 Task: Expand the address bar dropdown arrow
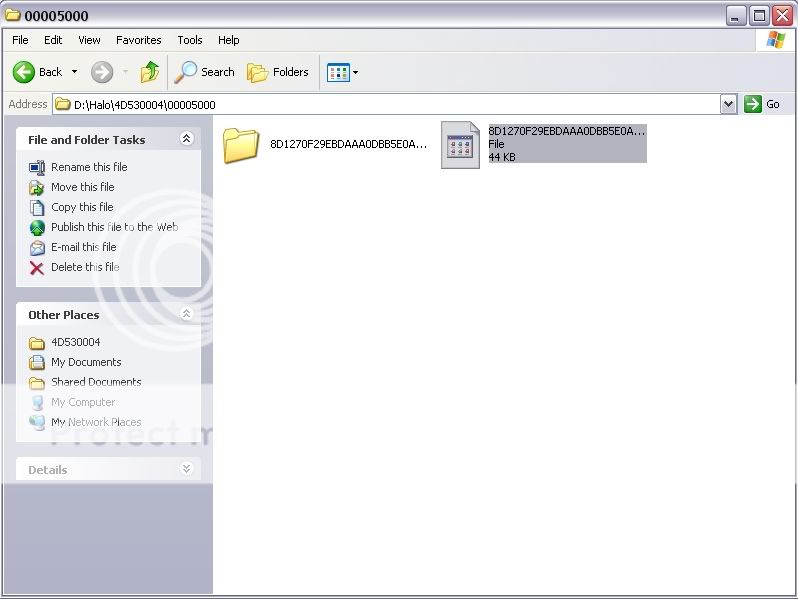pos(728,104)
